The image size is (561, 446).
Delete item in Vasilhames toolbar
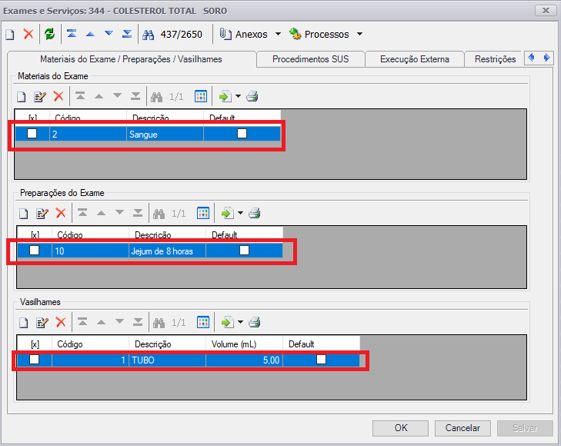point(61,322)
